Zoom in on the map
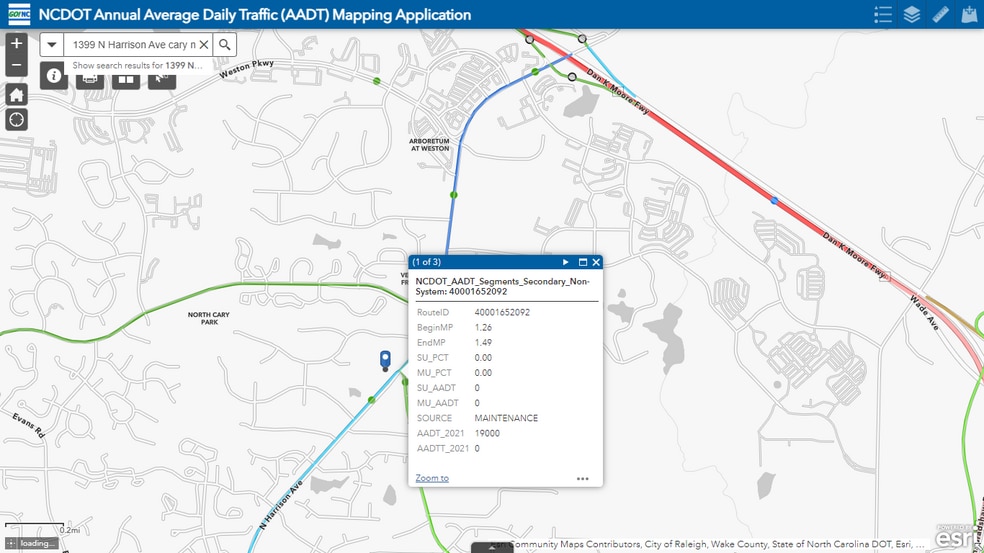This screenshot has width=984, height=553. point(16,44)
